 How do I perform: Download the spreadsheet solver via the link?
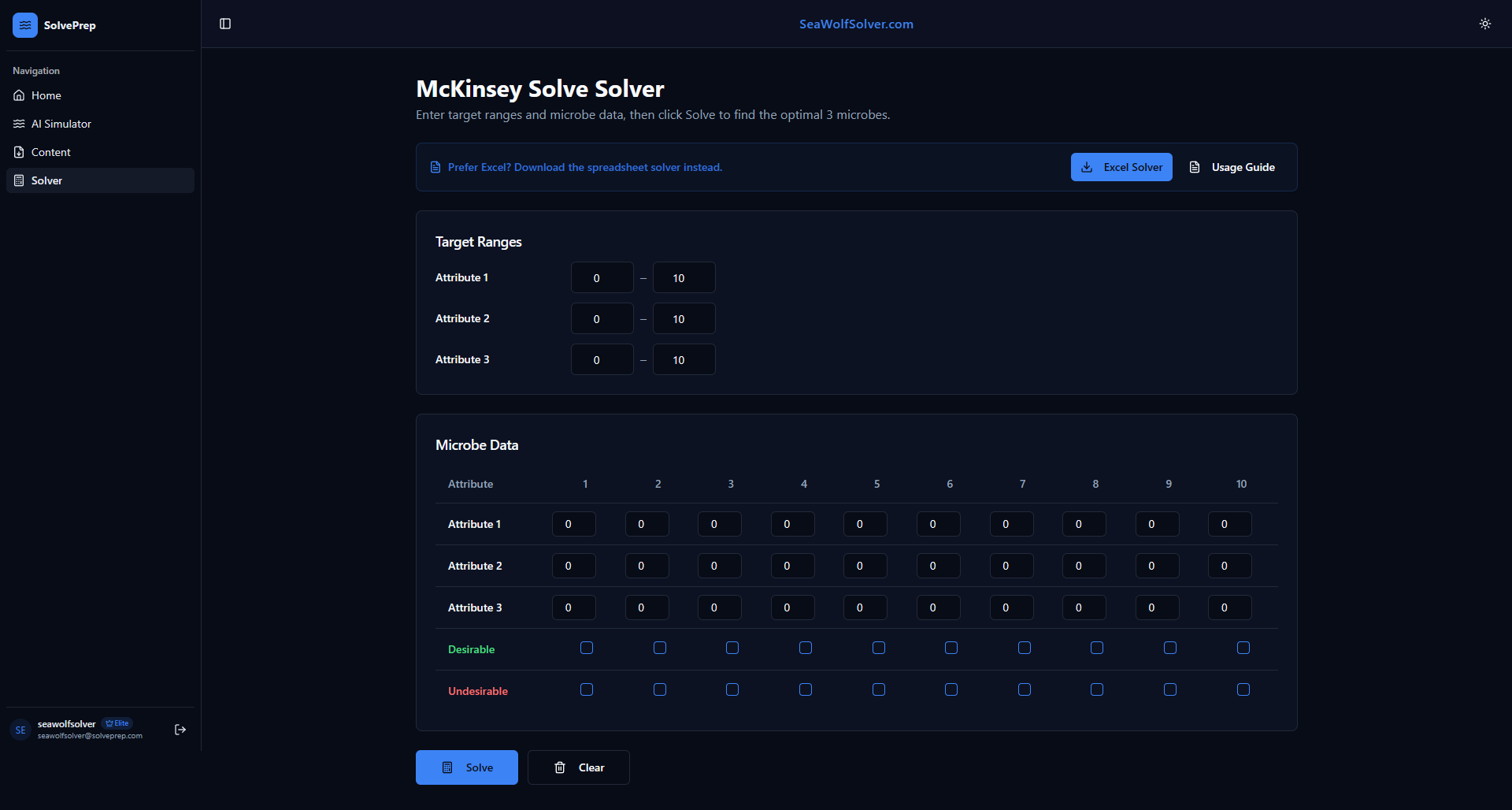[x=584, y=167]
